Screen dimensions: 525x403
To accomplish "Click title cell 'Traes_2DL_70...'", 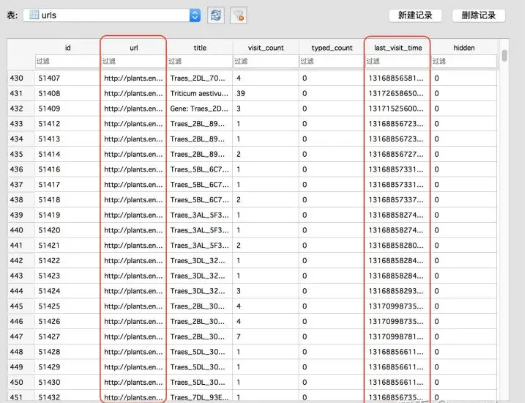I will (200, 78).
